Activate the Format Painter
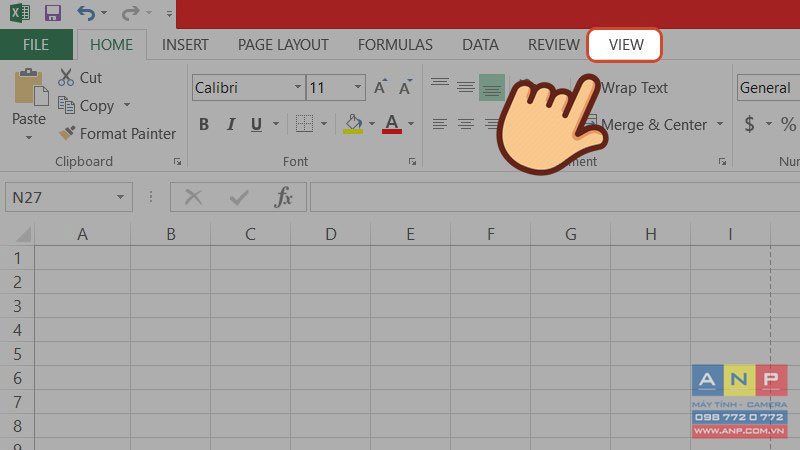The height and width of the screenshot is (450, 800). (117, 134)
